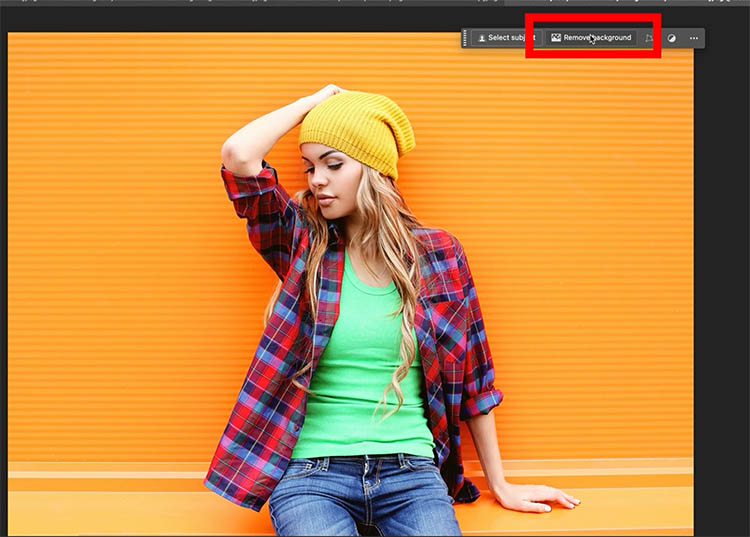This screenshot has width=750, height=537.
Task: Click the Remove background button
Action: 591,38
